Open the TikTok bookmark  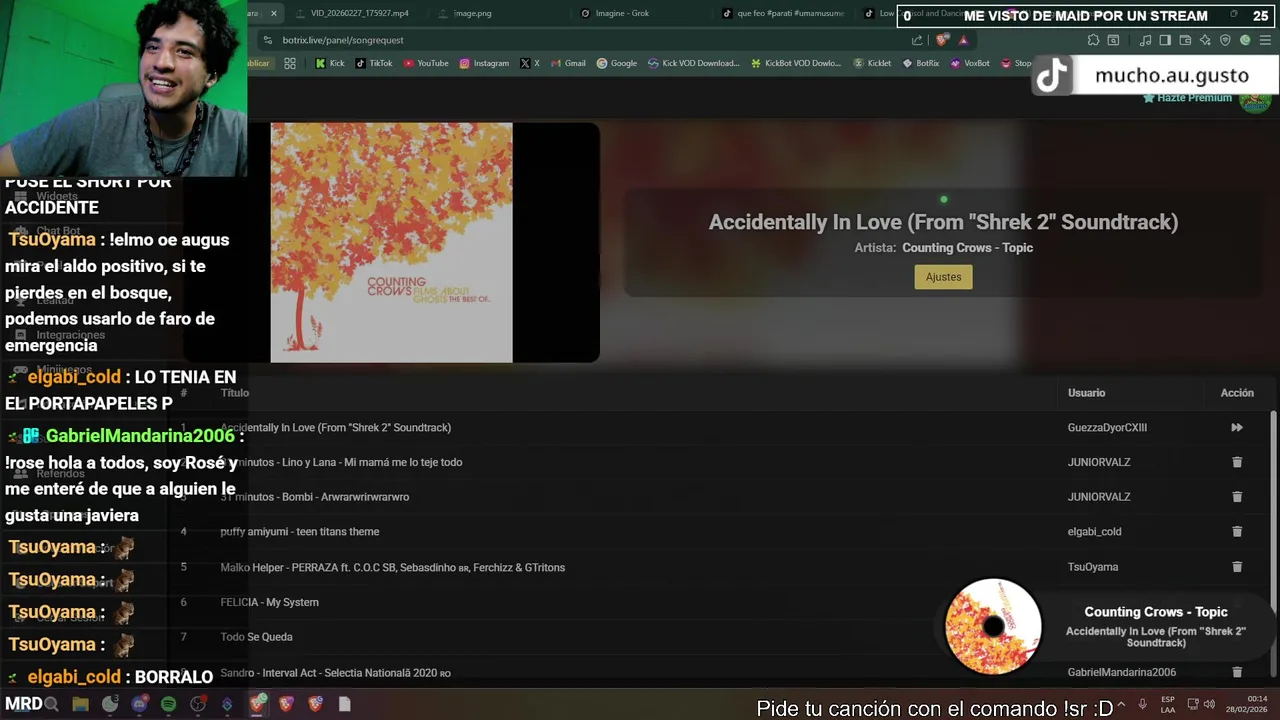point(374,63)
